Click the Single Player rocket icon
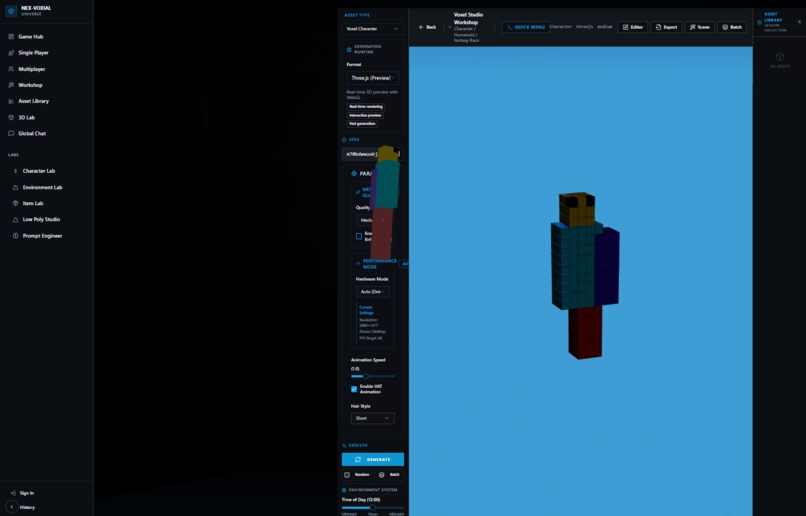Viewport: 806px width, 516px height. pyautogui.click(x=11, y=52)
